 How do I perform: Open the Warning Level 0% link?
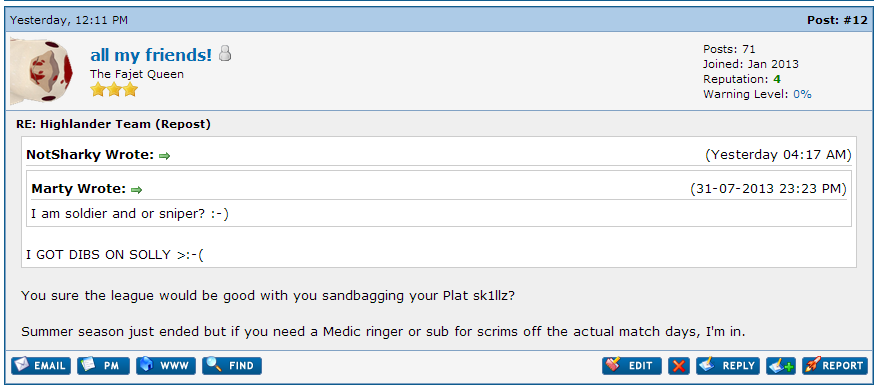click(802, 94)
